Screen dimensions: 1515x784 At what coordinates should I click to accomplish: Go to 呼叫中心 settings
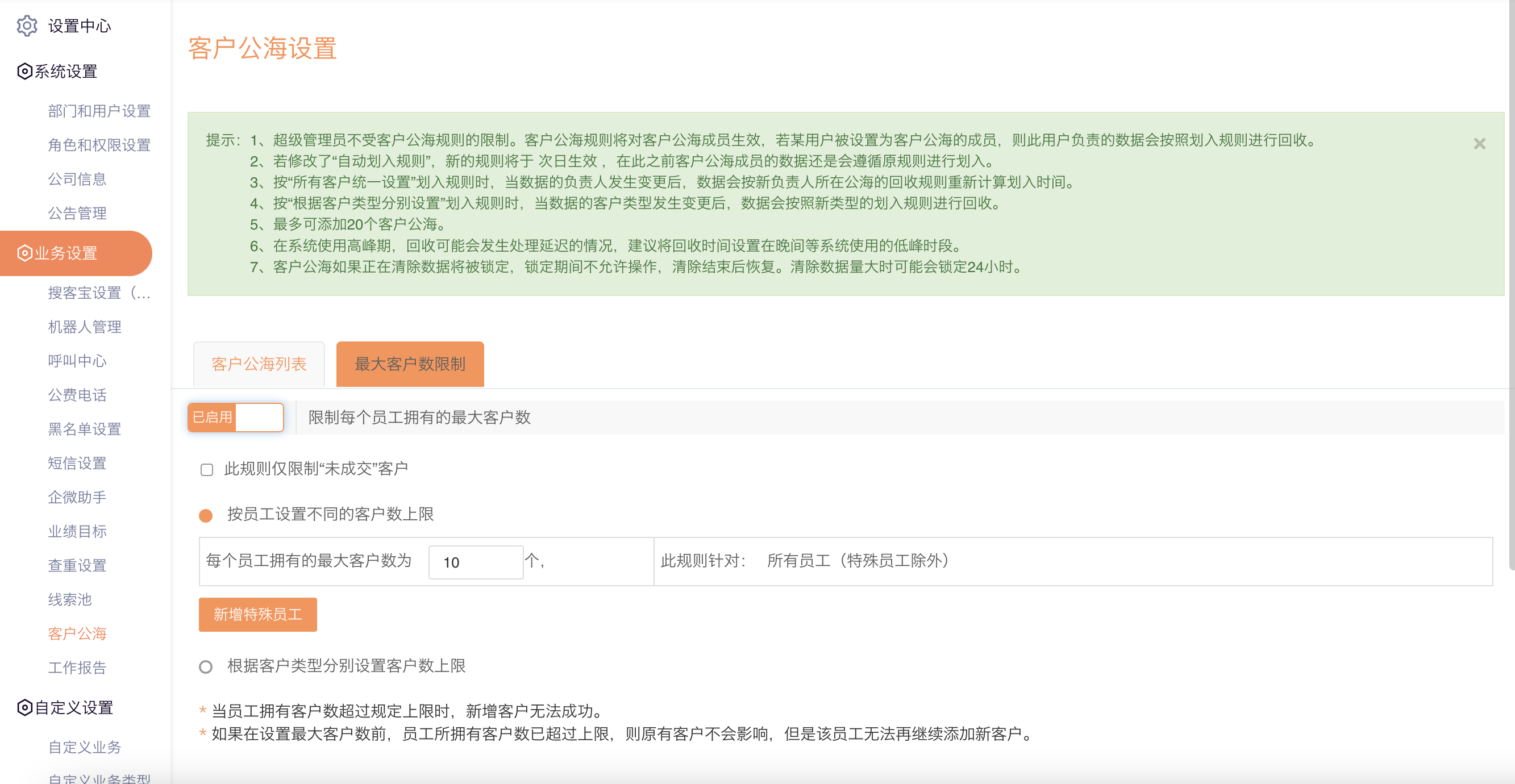[77, 361]
